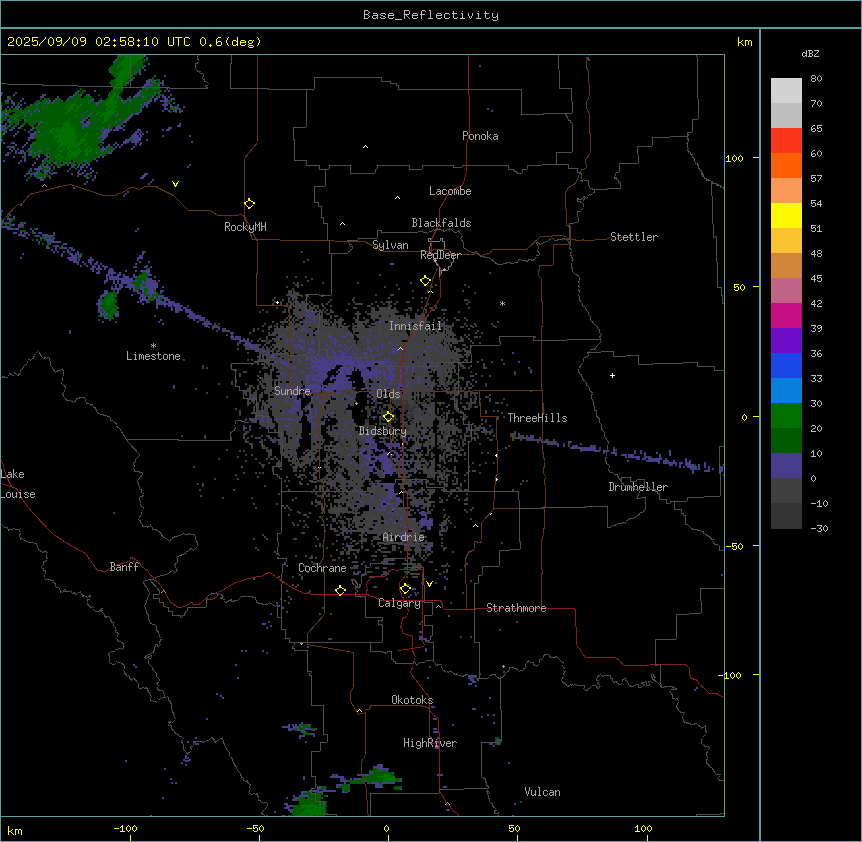
Task: Click the yellow V marker northwest of RockyMH
Action: pyautogui.click(x=175, y=184)
